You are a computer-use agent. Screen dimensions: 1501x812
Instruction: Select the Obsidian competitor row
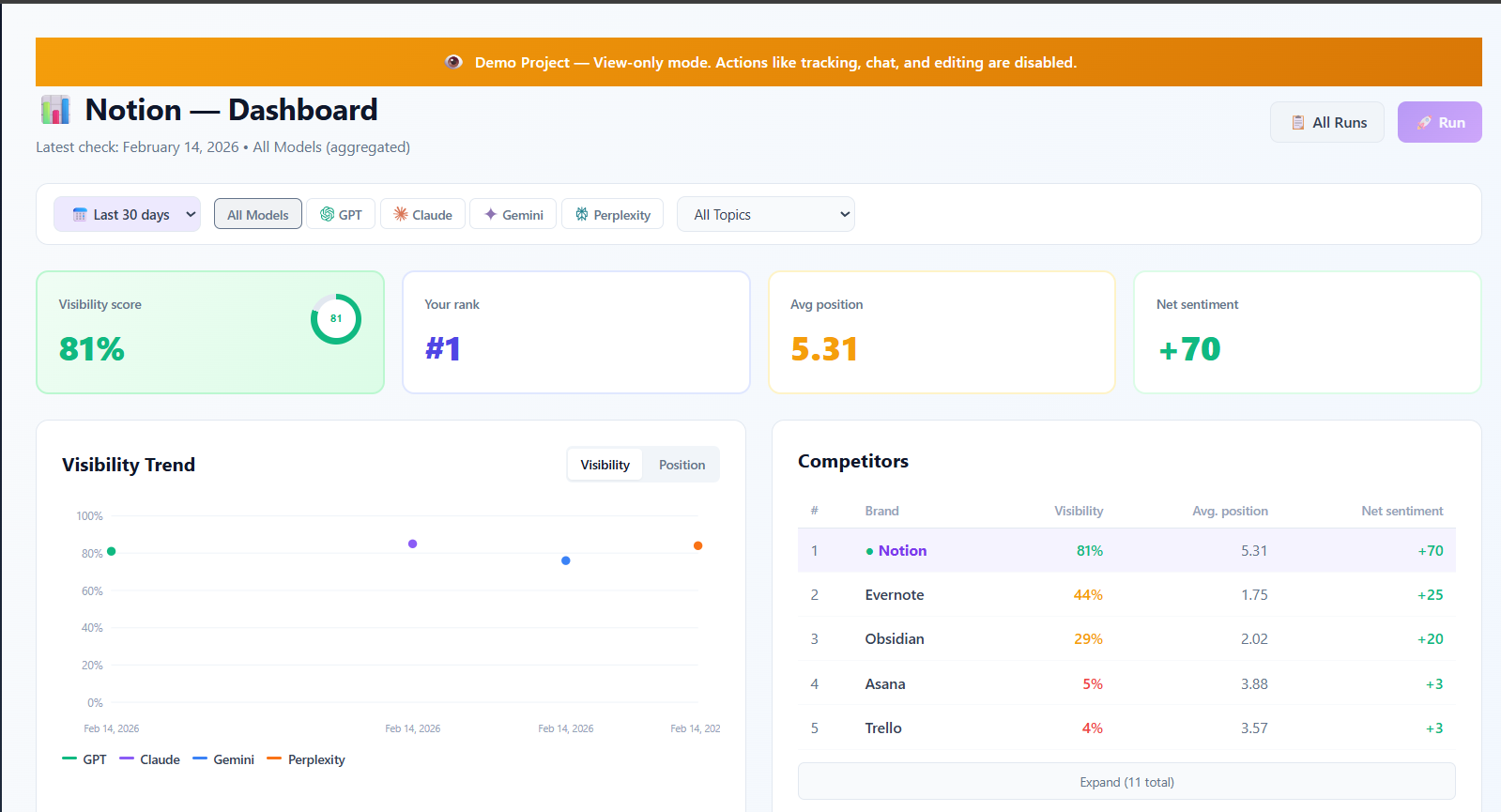[1126, 638]
